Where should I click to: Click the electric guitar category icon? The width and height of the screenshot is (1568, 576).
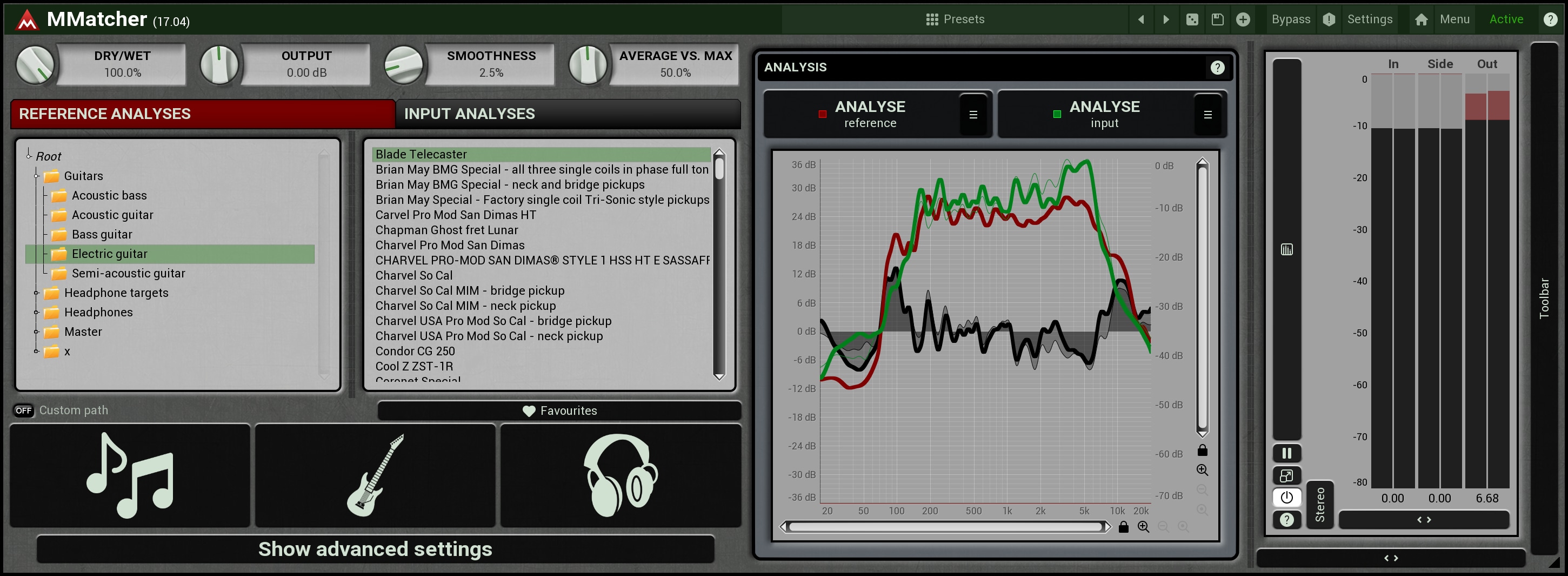click(x=375, y=475)
